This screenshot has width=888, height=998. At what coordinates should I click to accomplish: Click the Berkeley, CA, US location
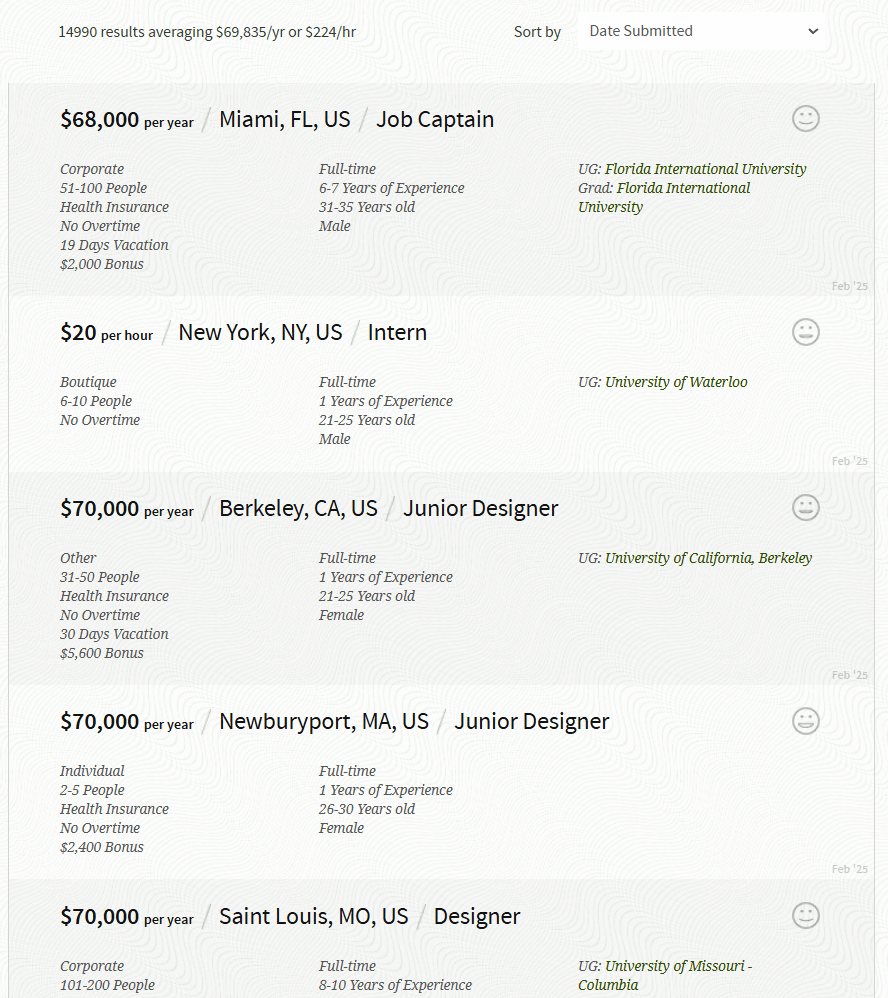coord(298,509)
